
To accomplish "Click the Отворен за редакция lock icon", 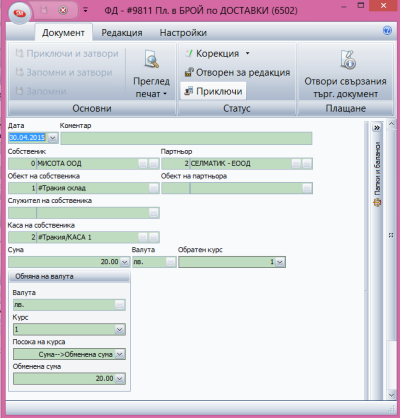I will (x=189, y=72).
